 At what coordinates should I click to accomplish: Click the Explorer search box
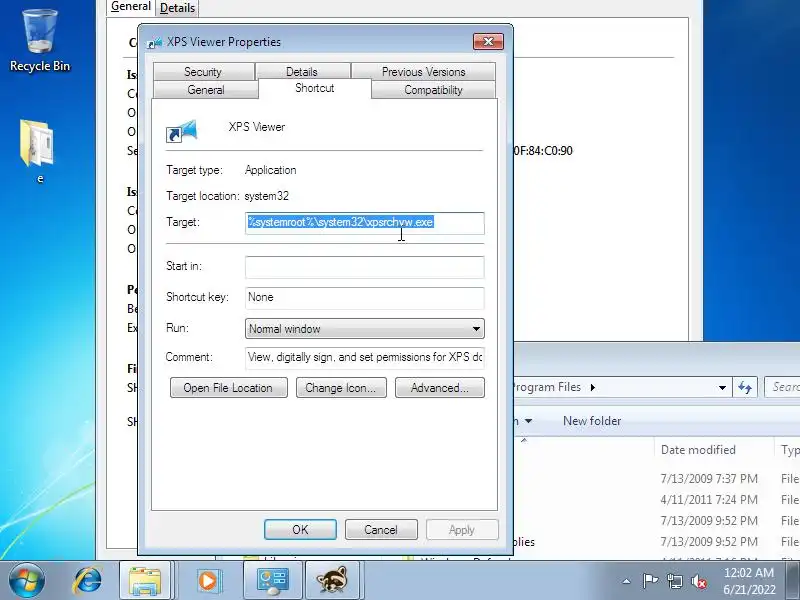(x=782, y=387)
